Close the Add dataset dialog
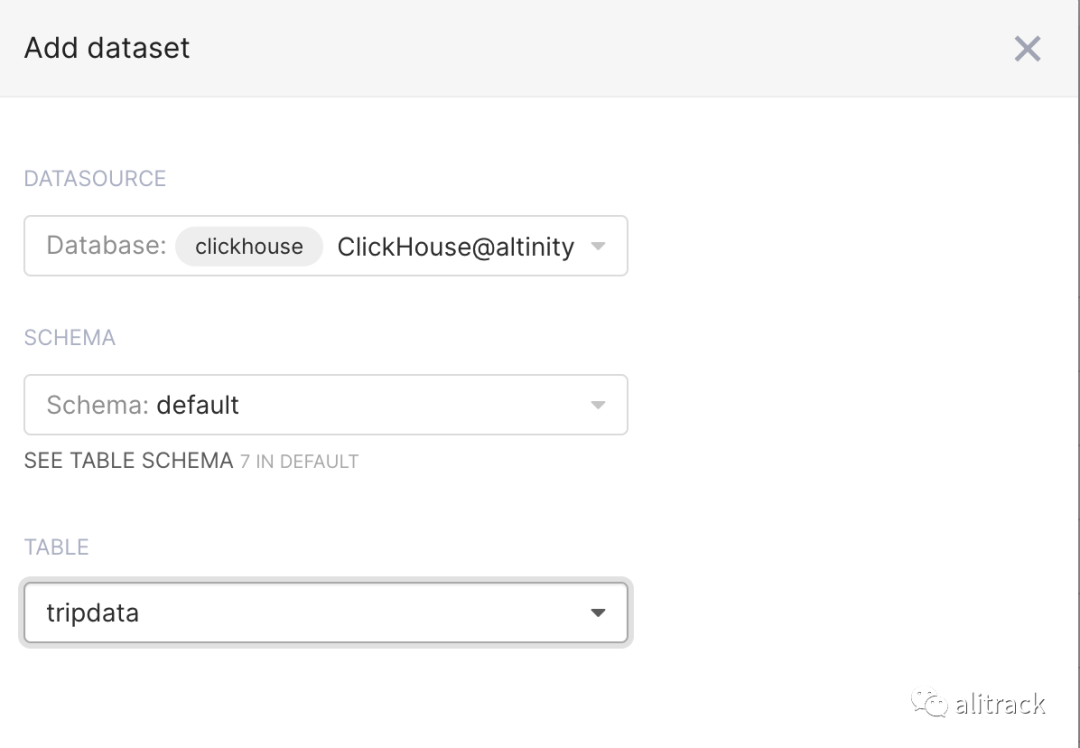This screenshot has height=748, width=1080. point(1027,48)
